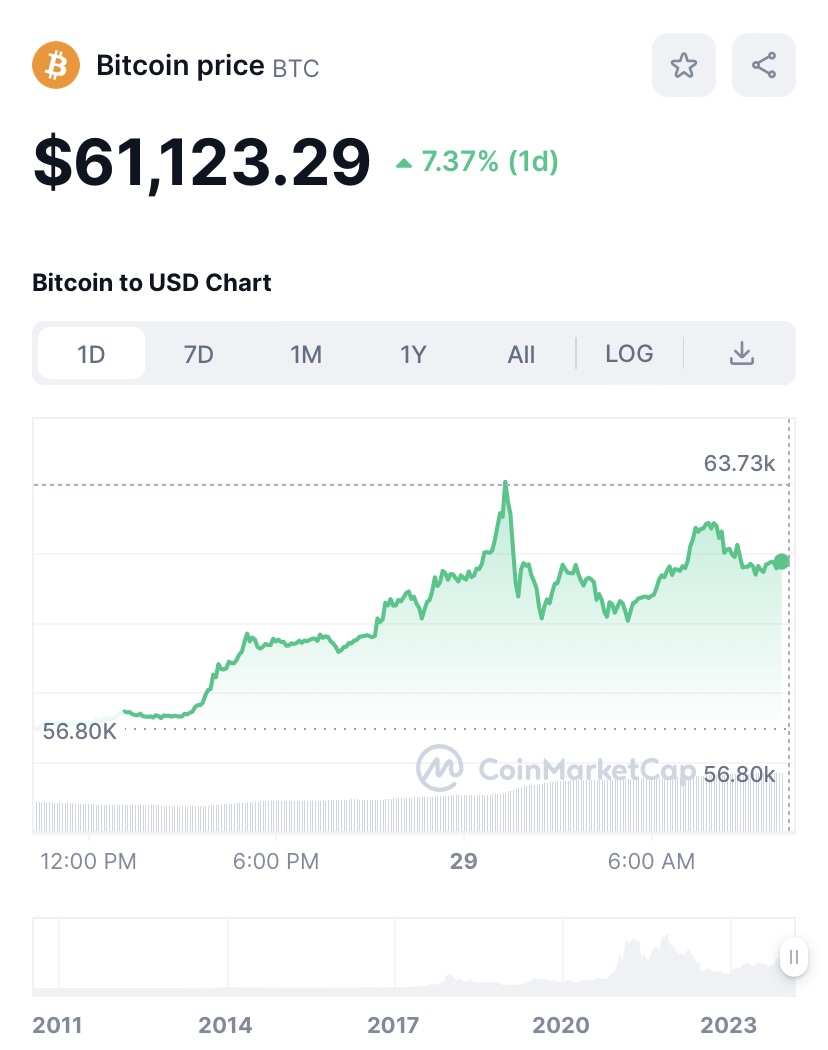Click the orange Bitcoin logo icon
The image size is (828, 1050).
click(x=55, y=66)
